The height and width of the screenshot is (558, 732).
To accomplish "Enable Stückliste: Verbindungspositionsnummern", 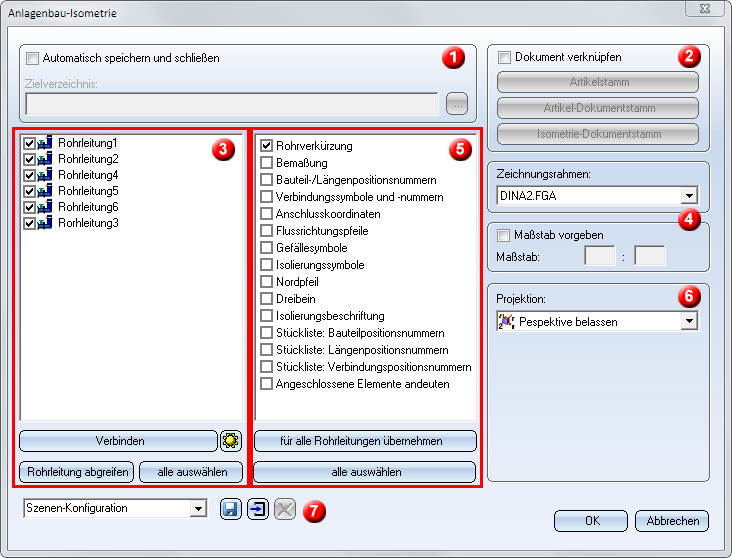I will 267,367.
